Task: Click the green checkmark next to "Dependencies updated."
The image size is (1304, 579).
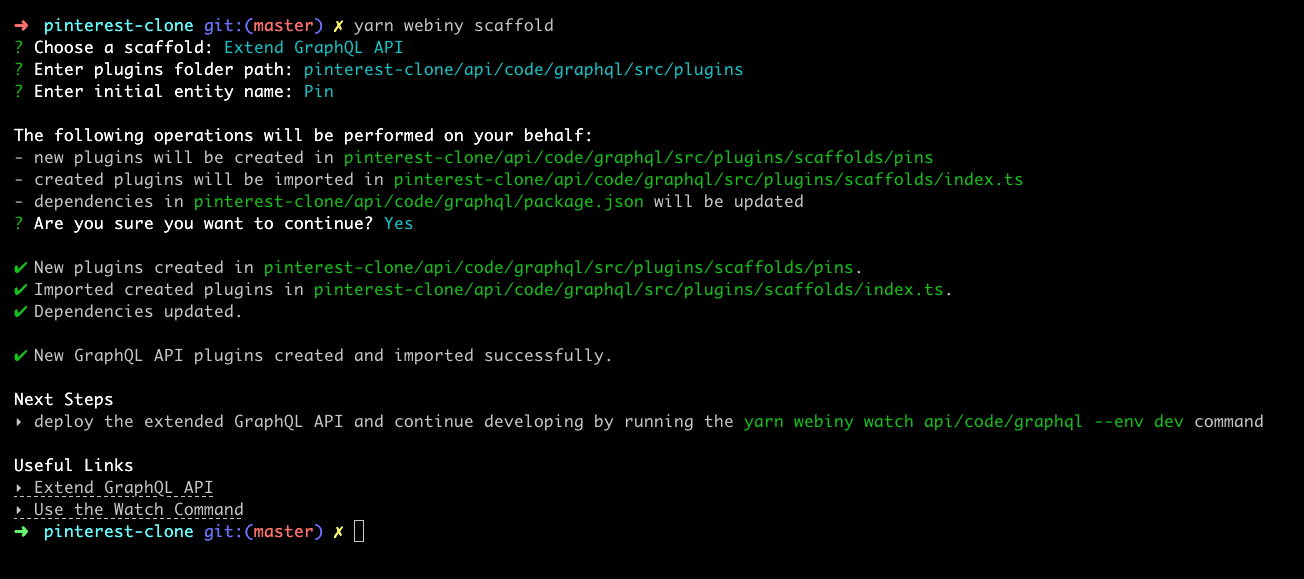Action: pyautogui.click(x=20, y=311)
